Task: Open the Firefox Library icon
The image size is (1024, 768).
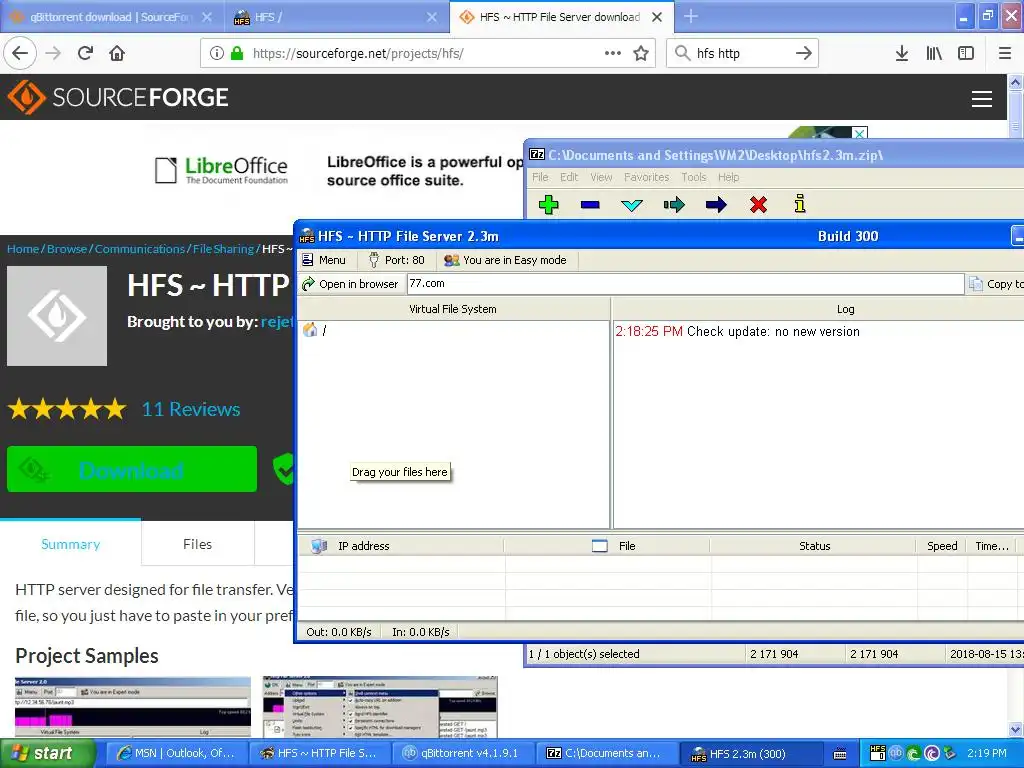Action: [x=934, y=53]
